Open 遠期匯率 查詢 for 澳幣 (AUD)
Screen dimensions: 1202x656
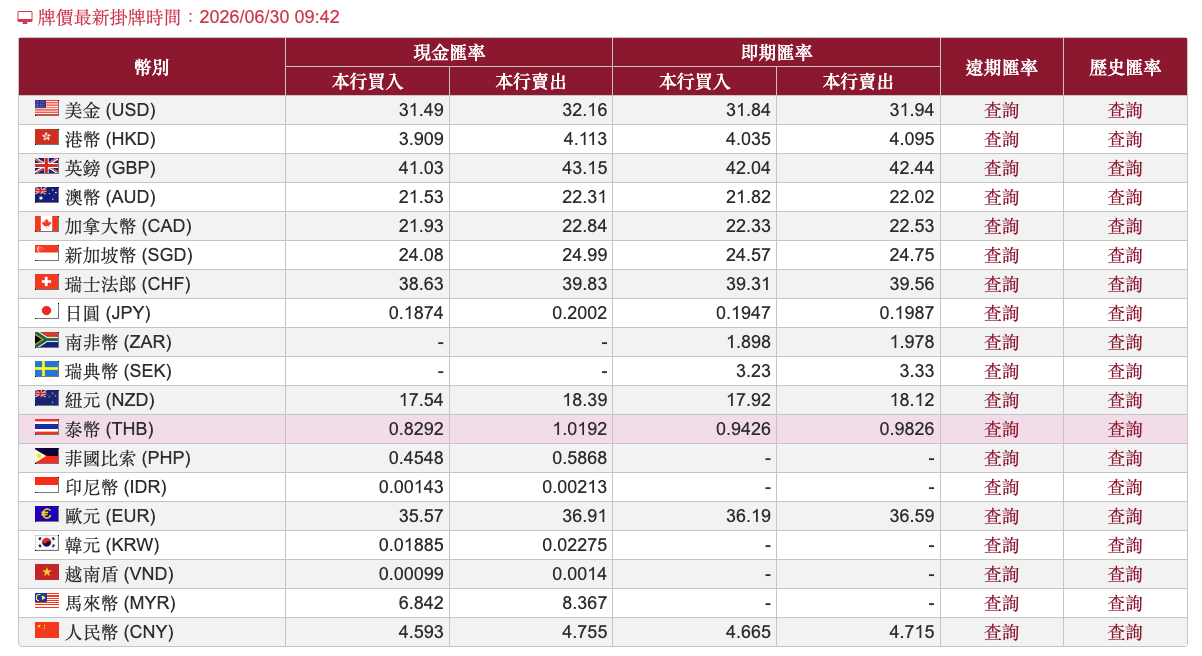[1001, 197]
